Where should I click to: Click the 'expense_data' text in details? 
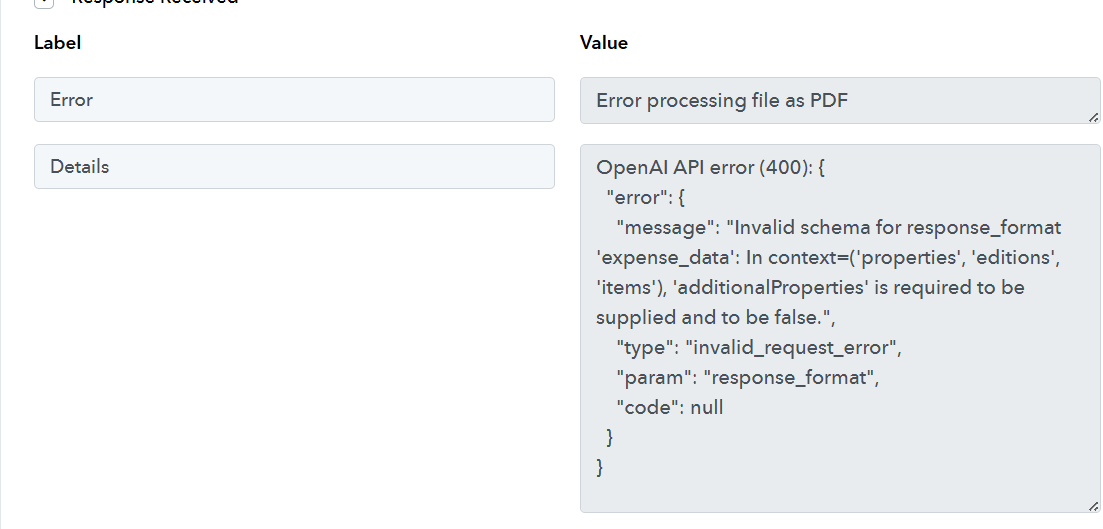pyautogui.click(x=656, y=257)
